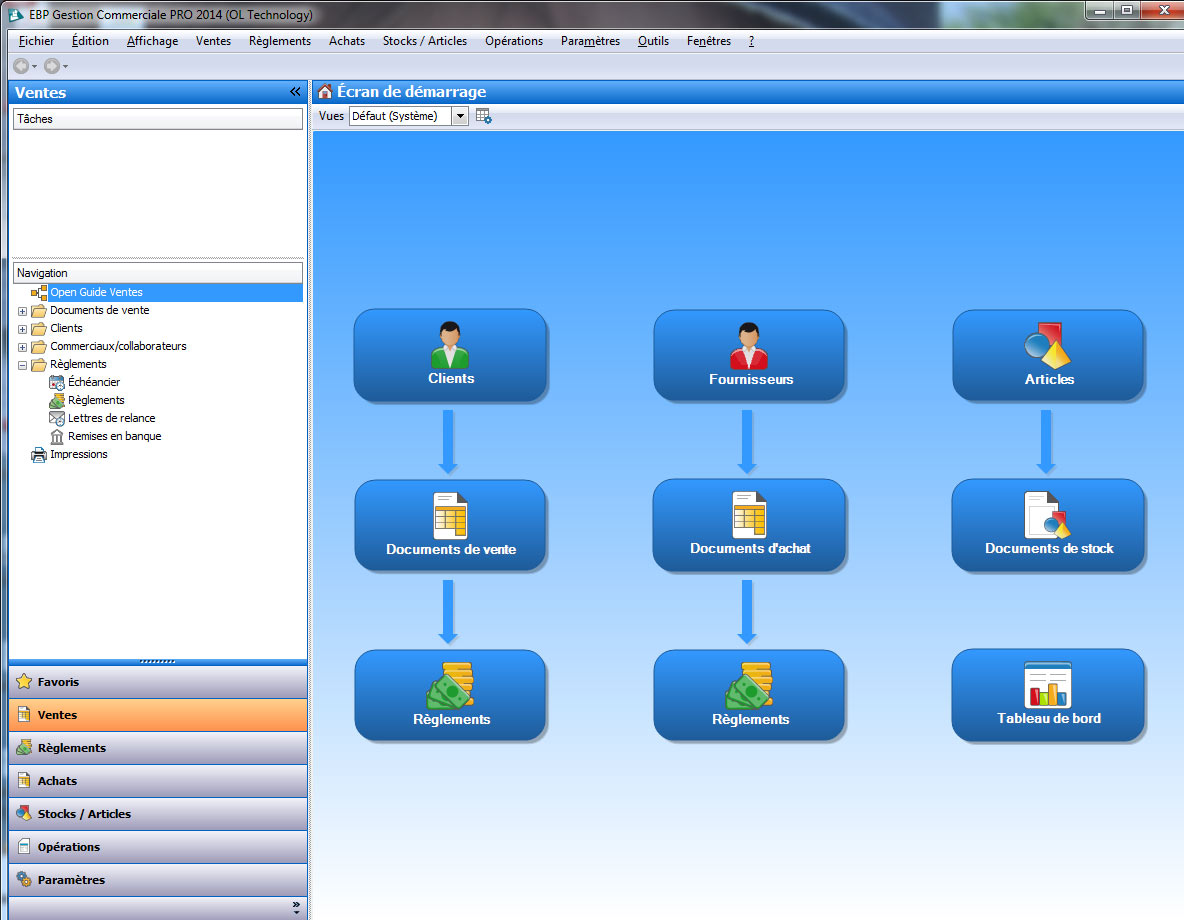1184x920 pixels.
Task: Collapse the Règlements tree node
Action: [23, 366]
